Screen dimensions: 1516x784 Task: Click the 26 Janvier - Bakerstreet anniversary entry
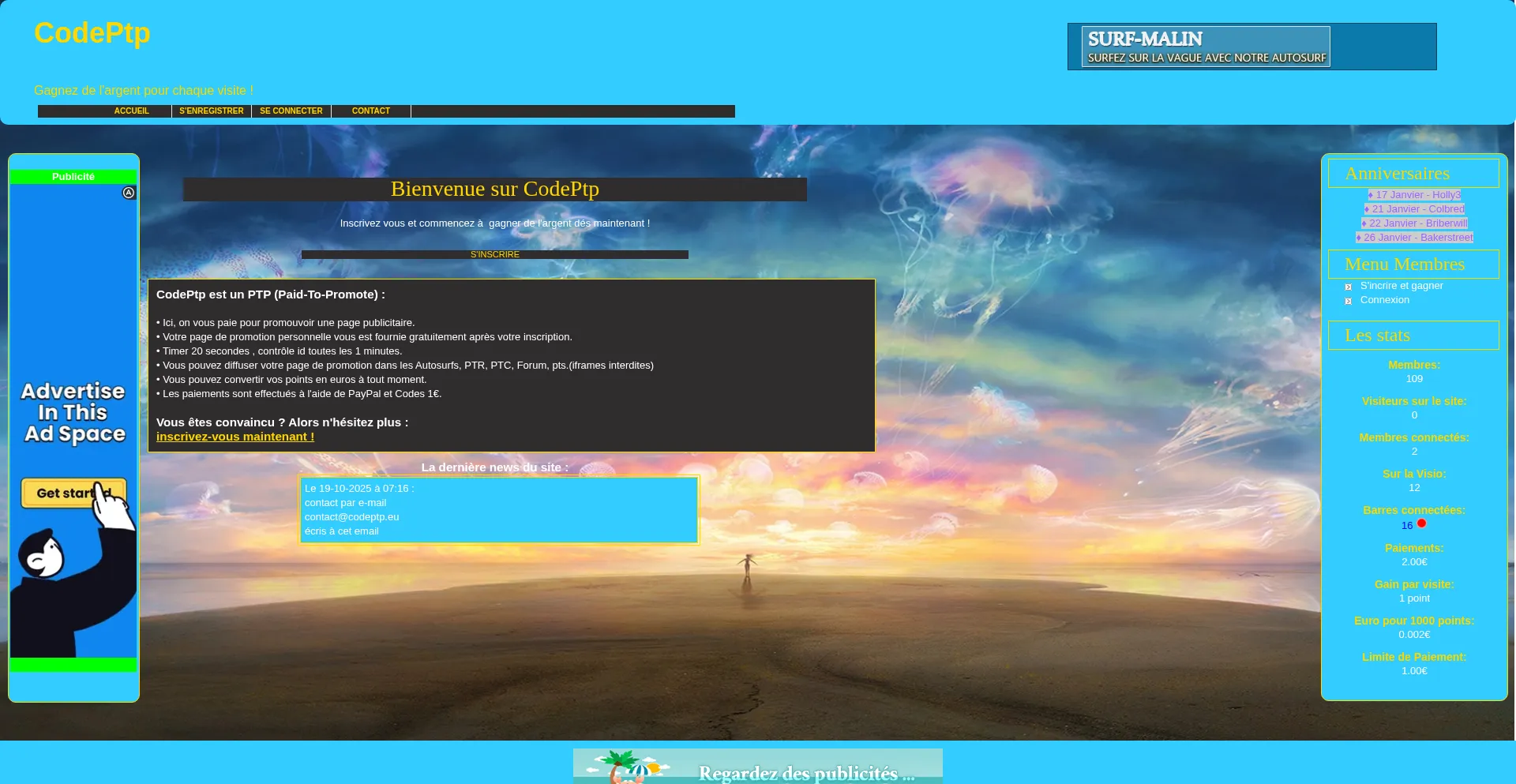pyautogui.click(x=1414, y=238)
